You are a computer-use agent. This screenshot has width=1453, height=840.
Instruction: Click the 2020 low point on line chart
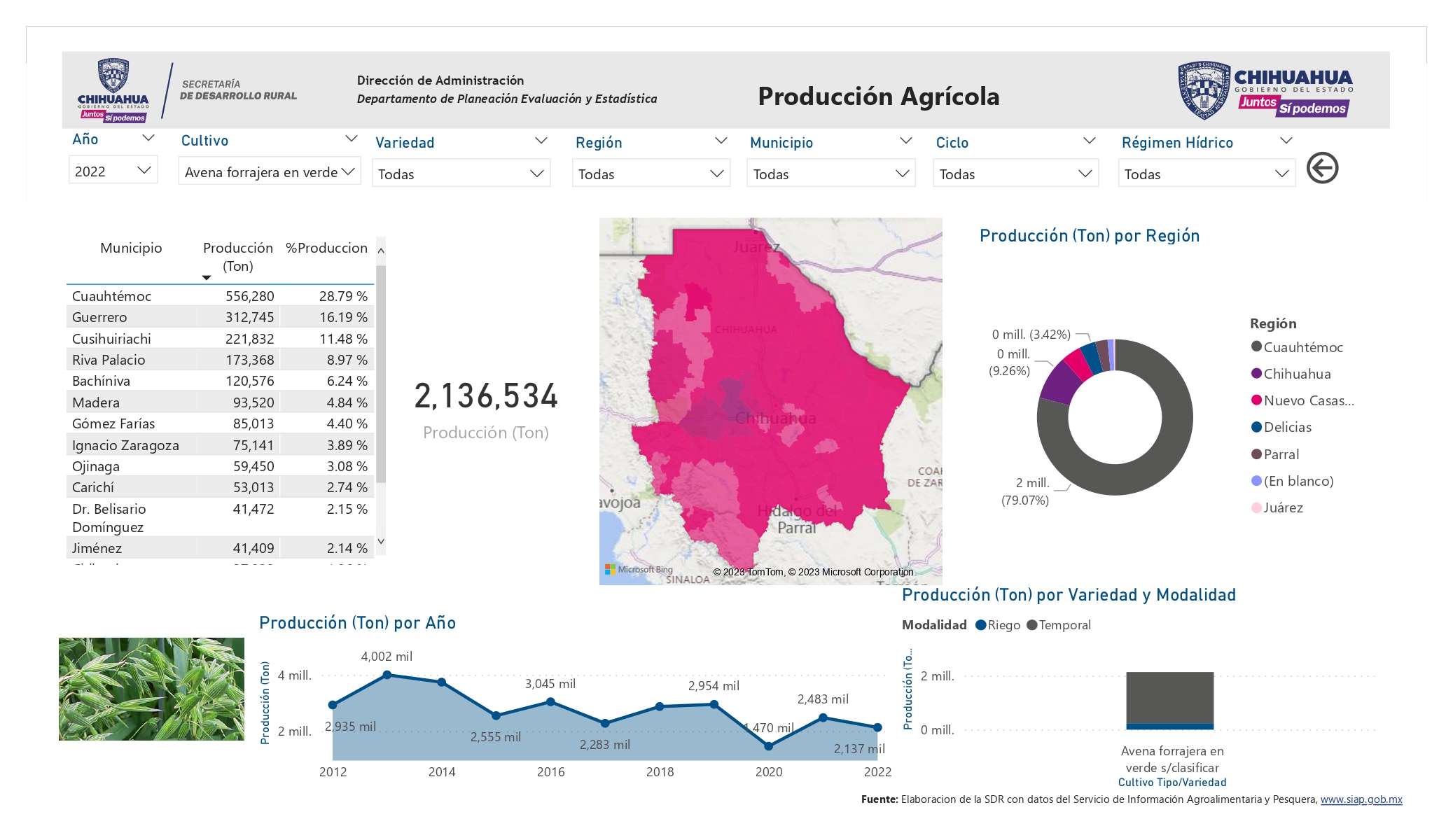click(x=768, y=746)
